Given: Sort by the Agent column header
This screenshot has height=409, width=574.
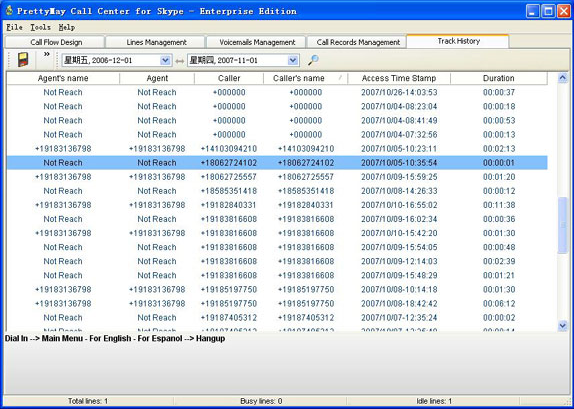Looking at the screenshot, I should tap(157, 78).
